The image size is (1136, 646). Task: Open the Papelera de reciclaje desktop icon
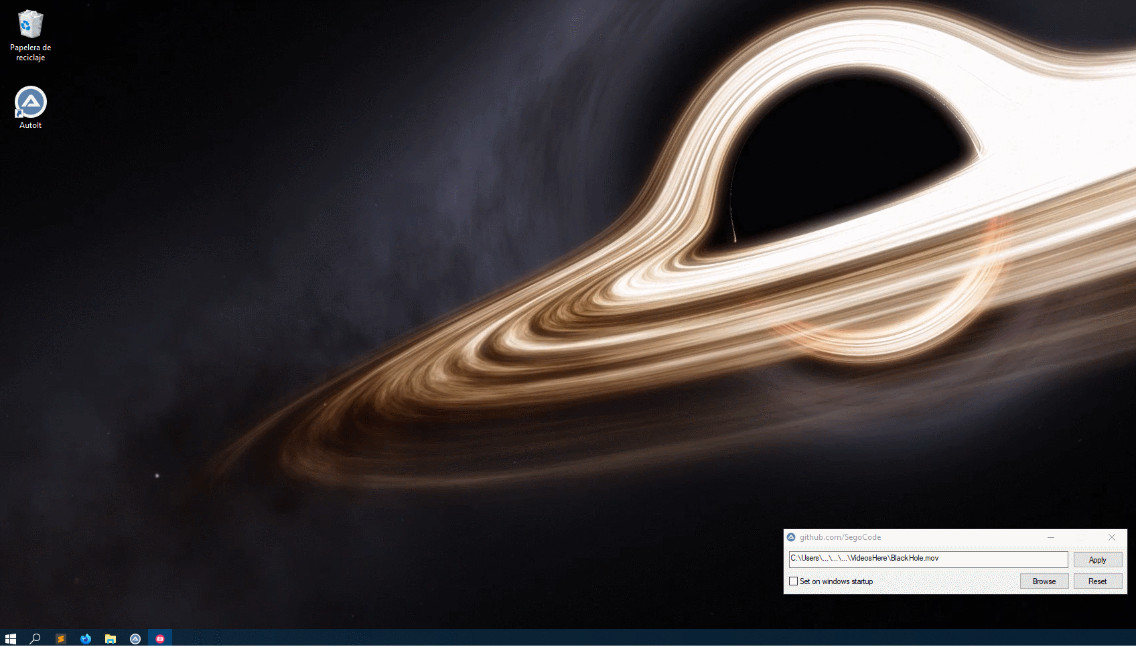point(30,35)
